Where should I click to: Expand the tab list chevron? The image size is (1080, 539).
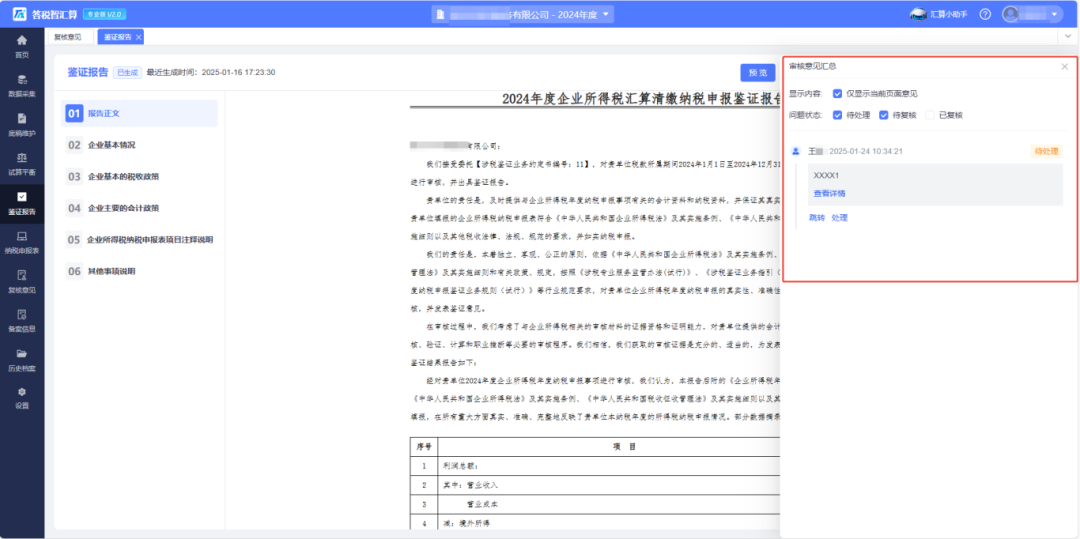(x=1068, y=36)
